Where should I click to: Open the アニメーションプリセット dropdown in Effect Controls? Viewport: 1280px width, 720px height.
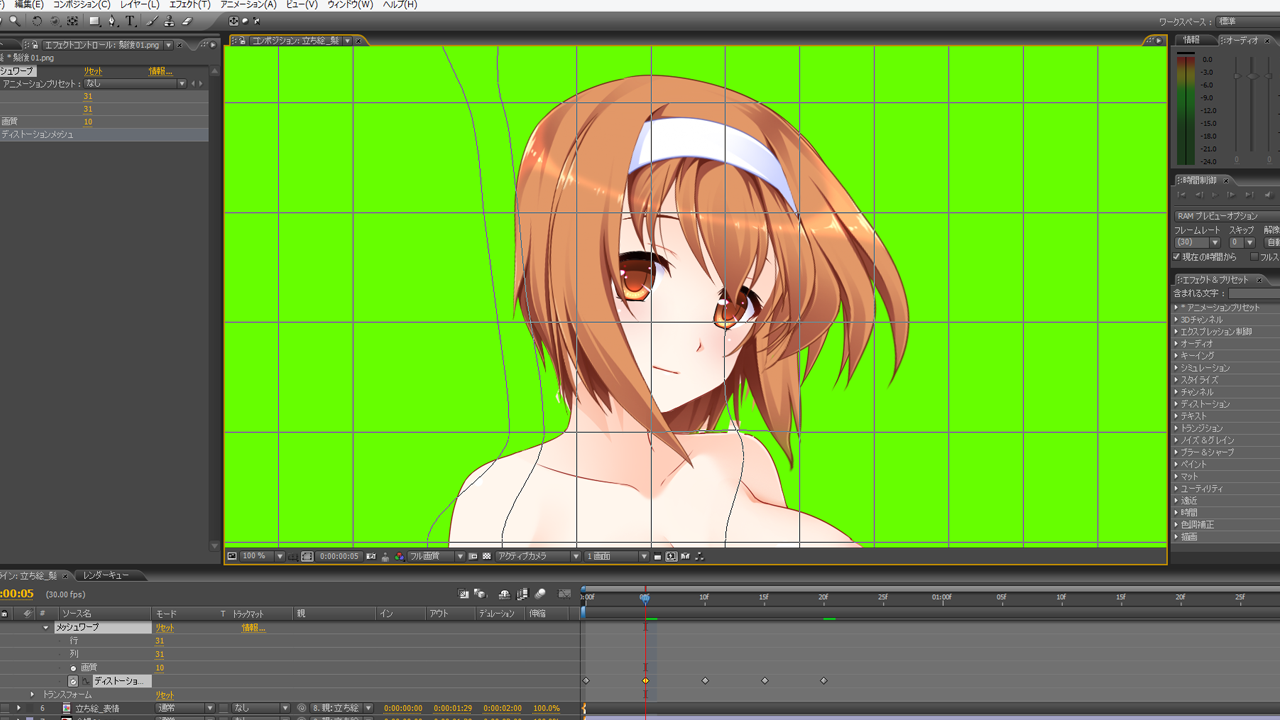pyautogui.click(x=137, y=84)
